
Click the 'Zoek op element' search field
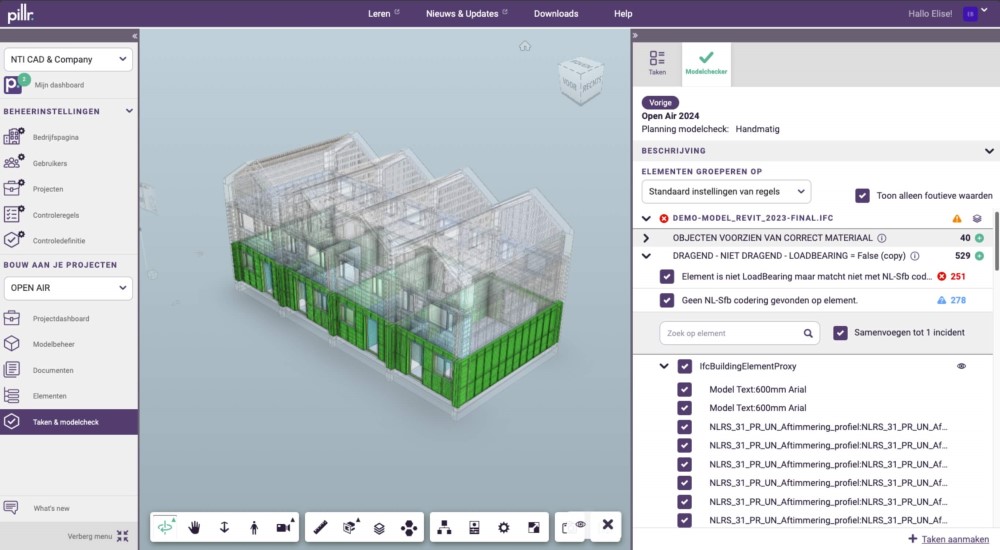tap(730, 333)
